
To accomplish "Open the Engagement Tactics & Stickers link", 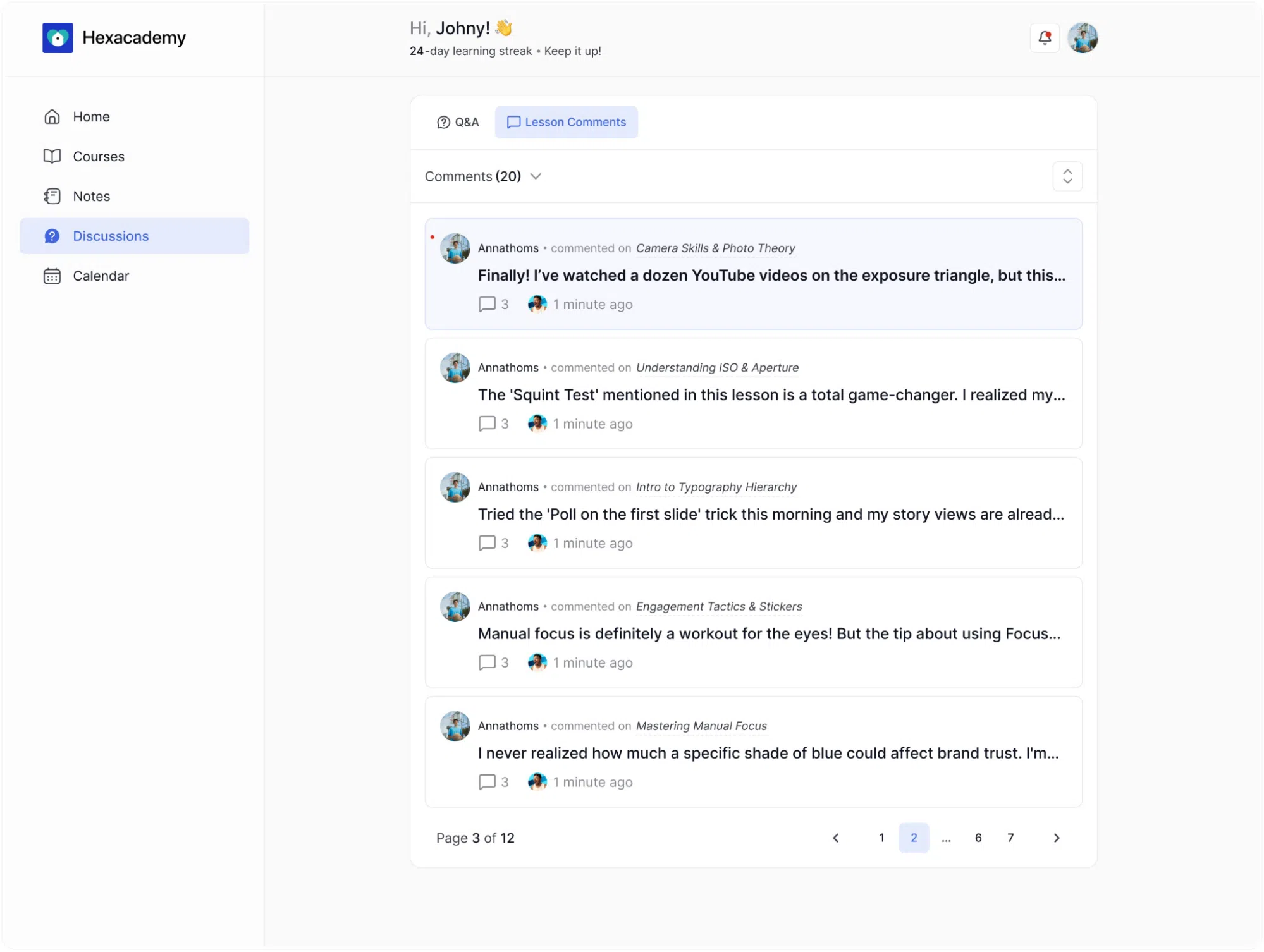I will click(x=719, y=607).
